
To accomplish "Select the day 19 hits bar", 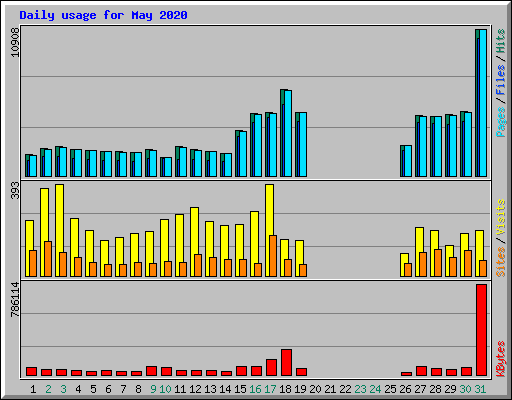I will (301, 144).
